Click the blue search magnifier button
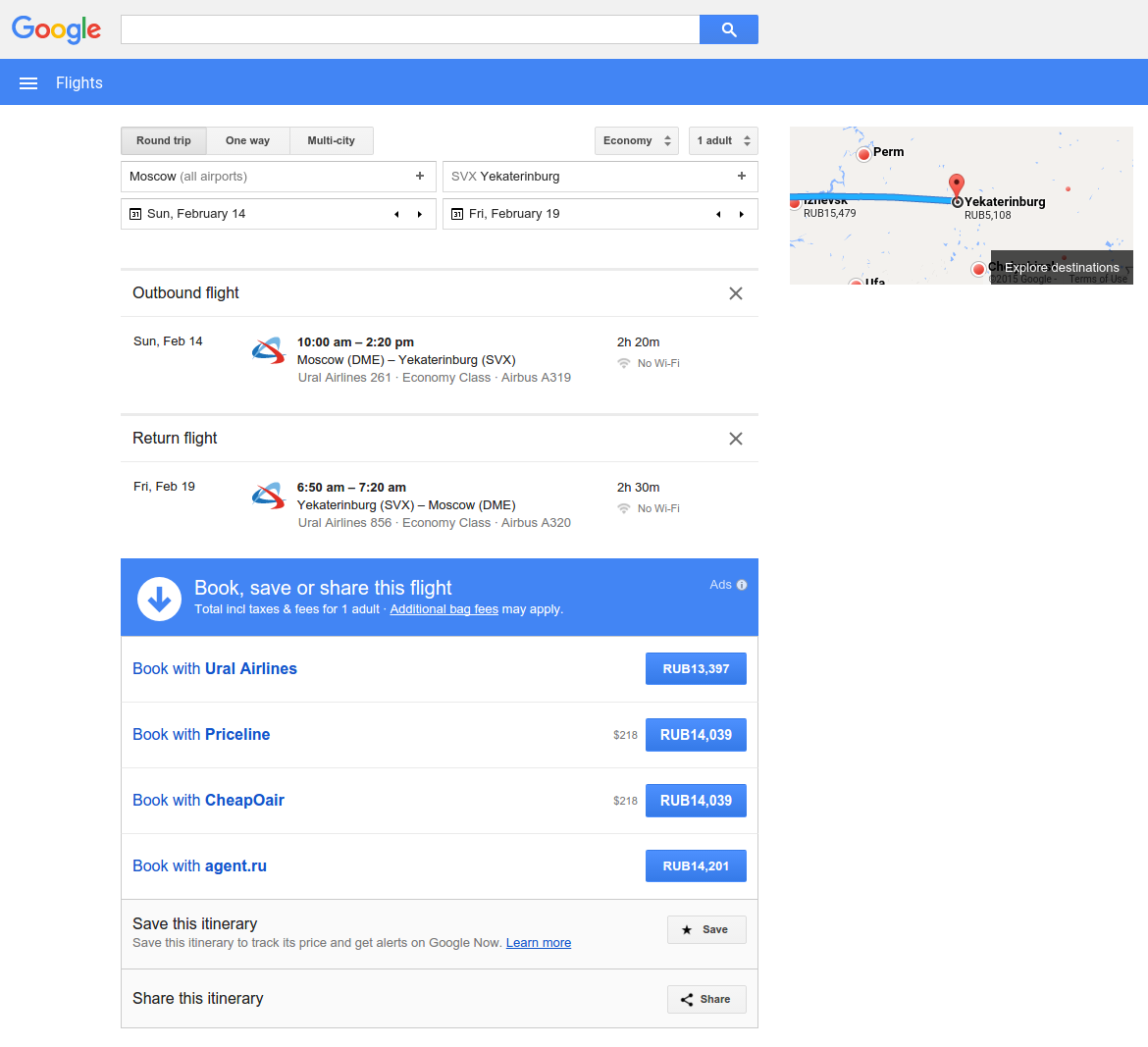Image resolution: width=1148 pixels, height=1047 pixels. coord(728,29)
